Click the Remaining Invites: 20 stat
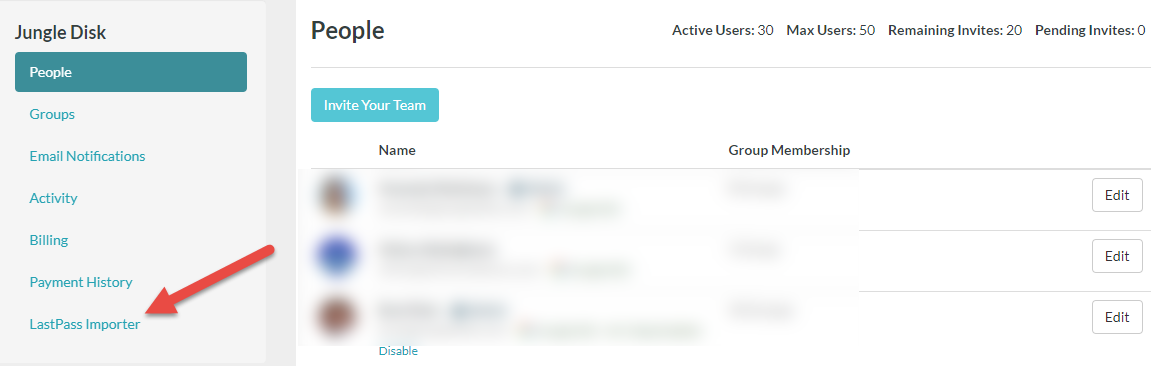1165x366 pixels. click(955, 30)
